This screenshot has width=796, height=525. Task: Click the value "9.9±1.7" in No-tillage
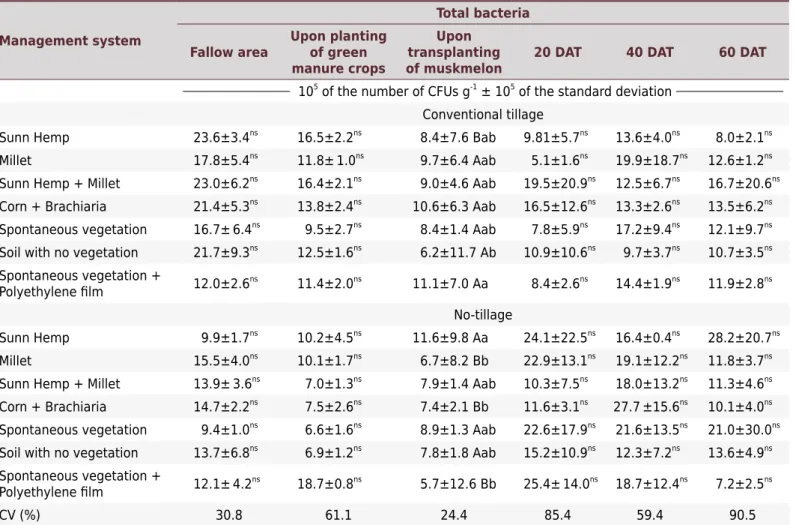pos(229,337)
